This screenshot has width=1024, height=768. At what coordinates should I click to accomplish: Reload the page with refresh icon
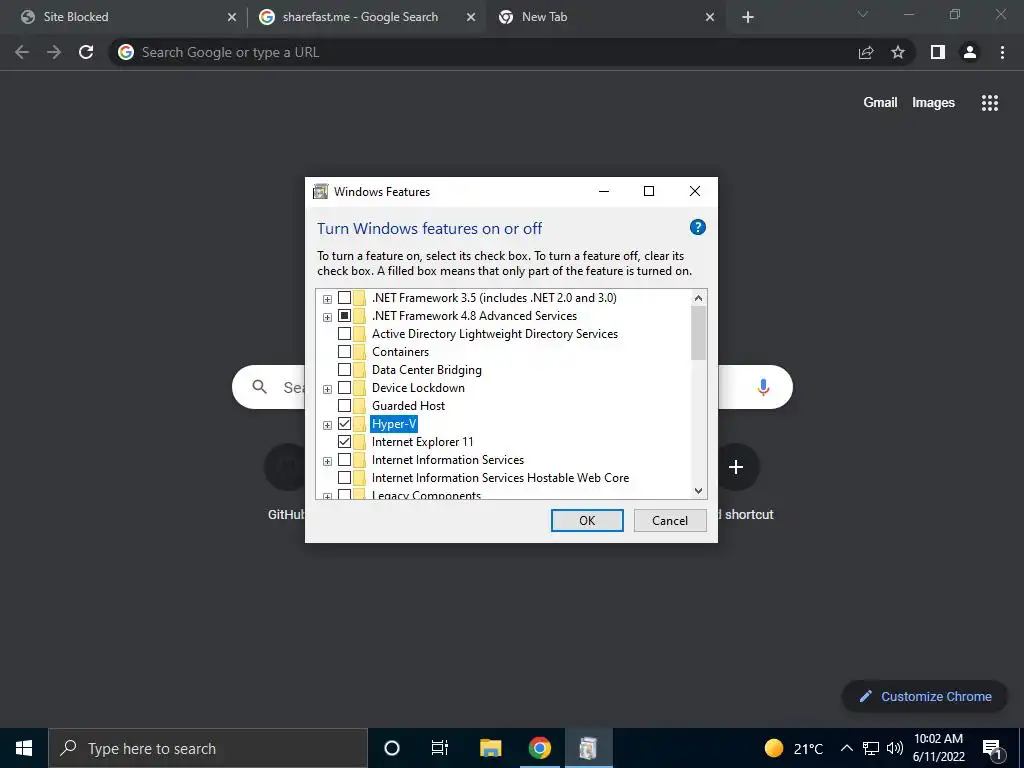86,52
